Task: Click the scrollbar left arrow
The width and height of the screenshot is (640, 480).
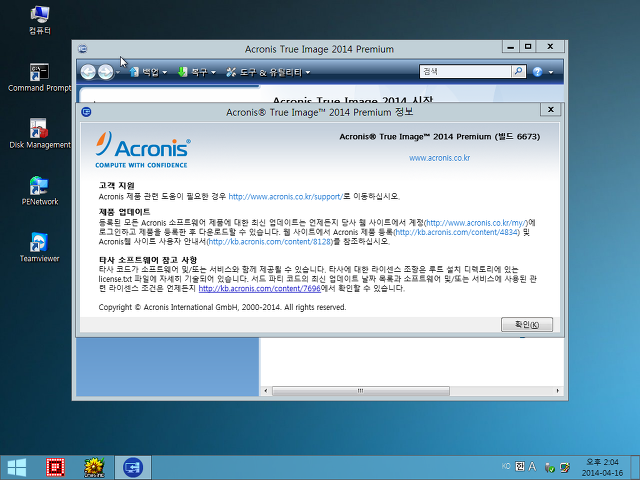Action: (x=266, y=391)
